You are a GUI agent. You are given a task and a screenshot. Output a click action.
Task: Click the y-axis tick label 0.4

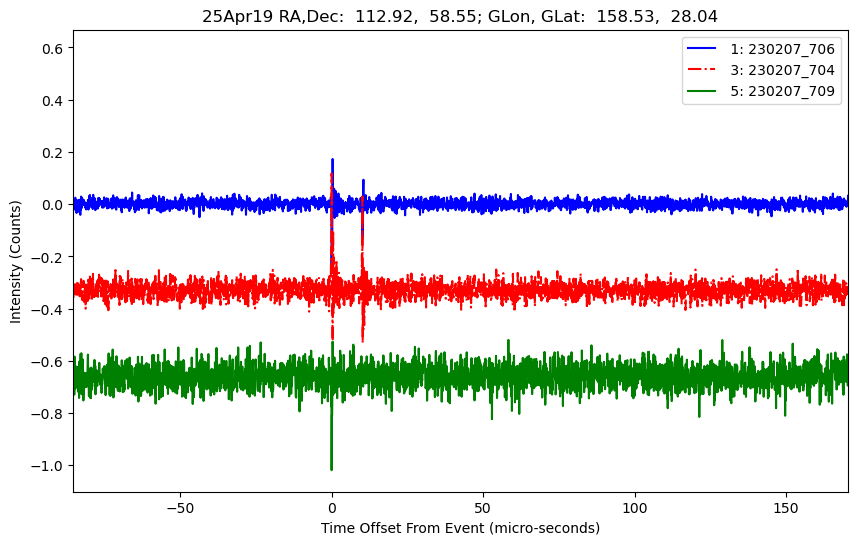tap(53, 101)
